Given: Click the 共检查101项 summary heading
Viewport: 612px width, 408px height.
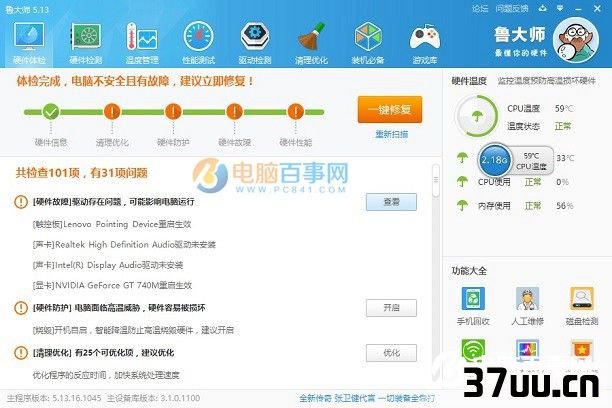Looking at the screenshot, I should point(82,173).
